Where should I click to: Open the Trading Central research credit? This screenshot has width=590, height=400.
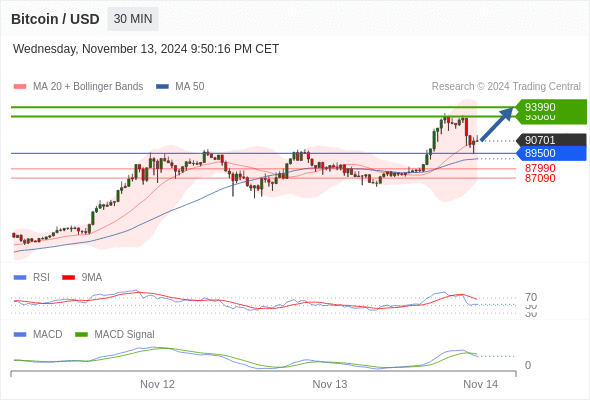(x=506, y=87)
